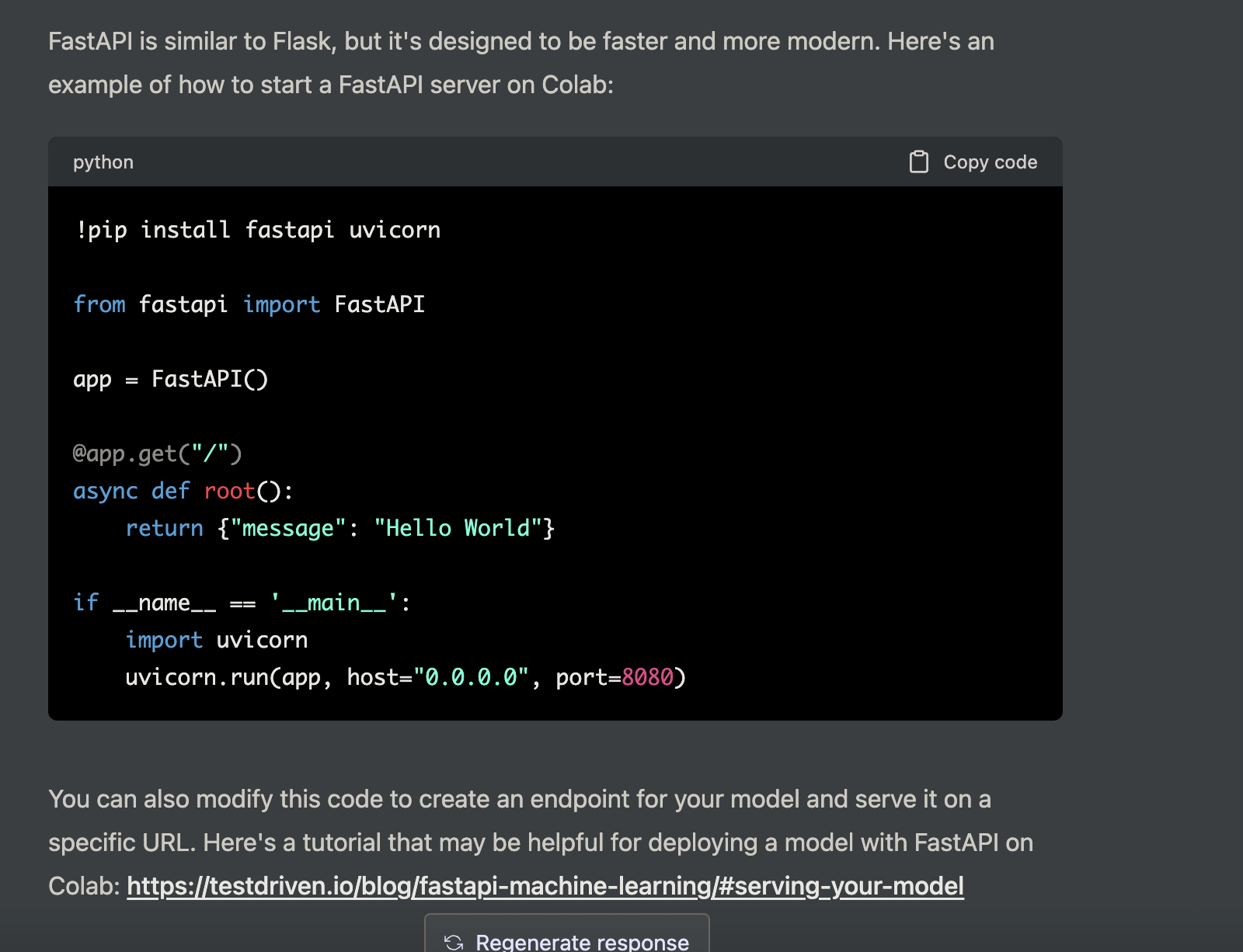Click the "Copy code" button label
The width and height of the screenshot is (1243, 952).
(990, 162)
